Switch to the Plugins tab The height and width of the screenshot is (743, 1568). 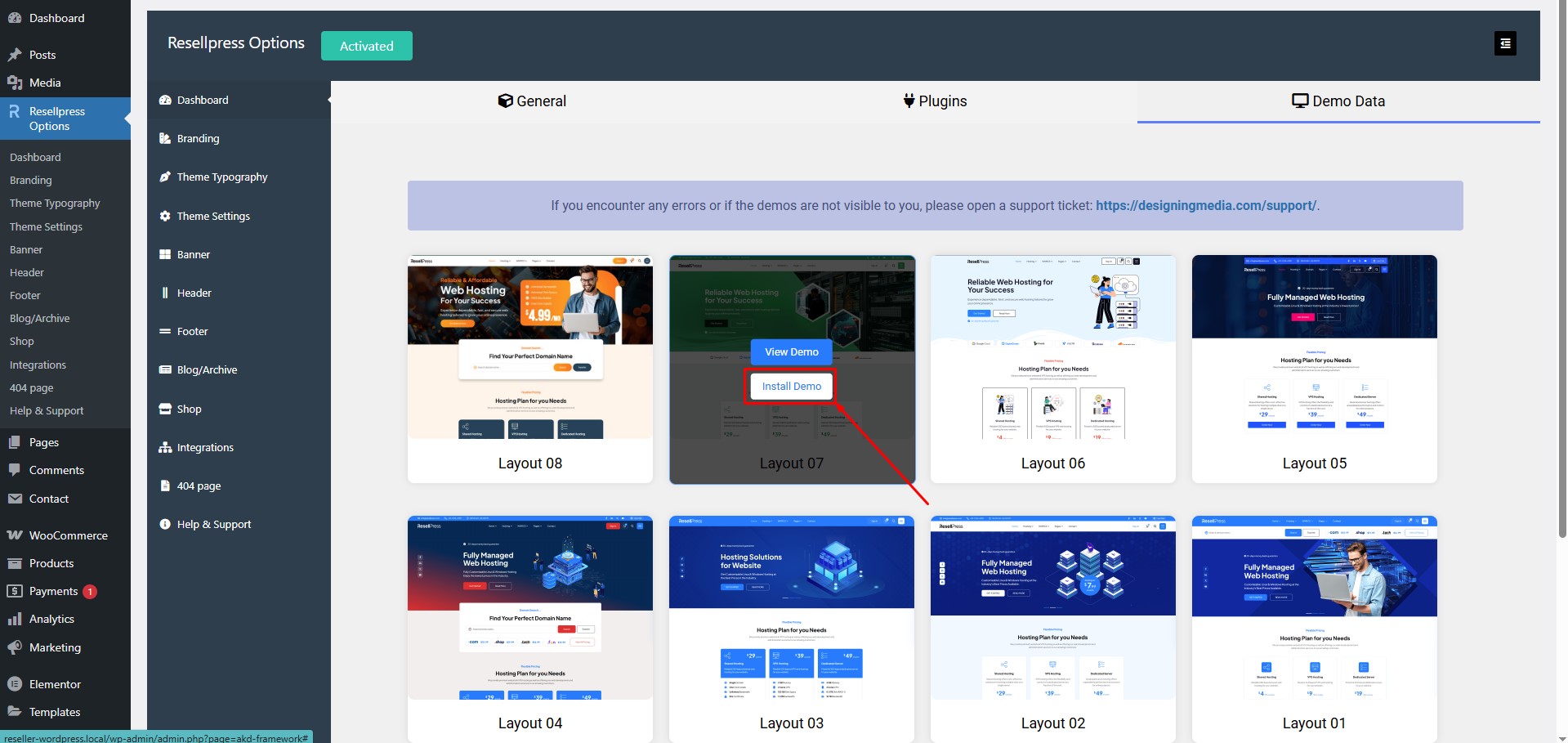(x=934, y=101)
